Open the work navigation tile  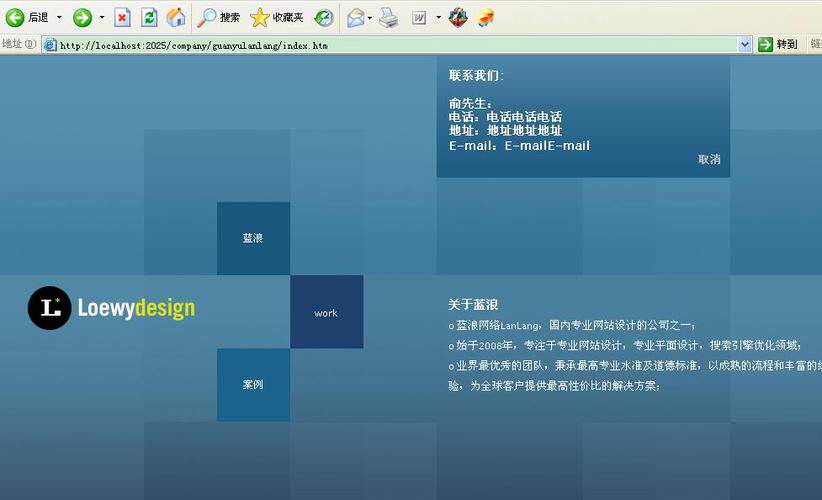[327, 312]
